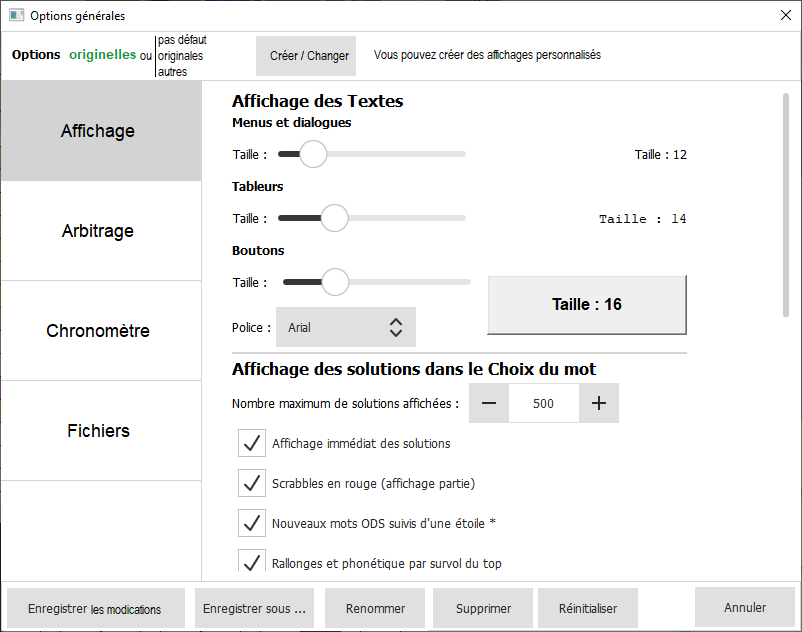This screenshot has width=802, height=632.
Task: Toggle Rallonges et phonétique par survol checkbox
Action: (252, 562)
